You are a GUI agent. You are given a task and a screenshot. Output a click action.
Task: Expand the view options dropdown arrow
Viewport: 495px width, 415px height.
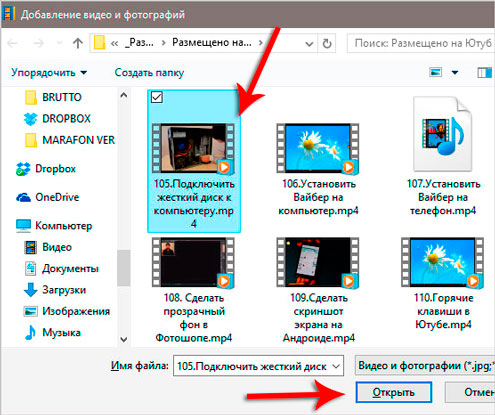click(455, 72)
